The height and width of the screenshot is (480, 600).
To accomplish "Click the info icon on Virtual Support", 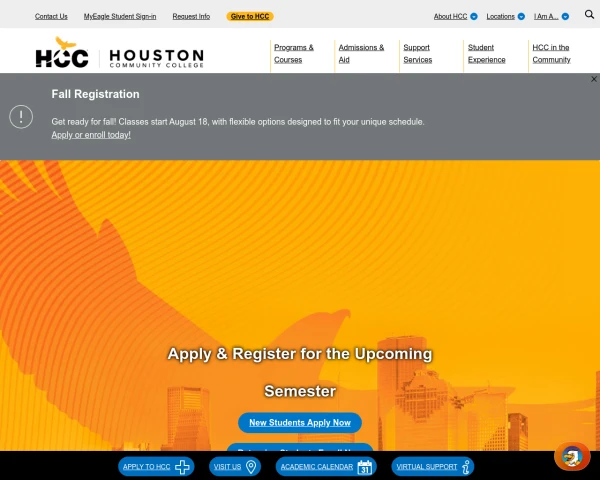I will pos(466,467).
